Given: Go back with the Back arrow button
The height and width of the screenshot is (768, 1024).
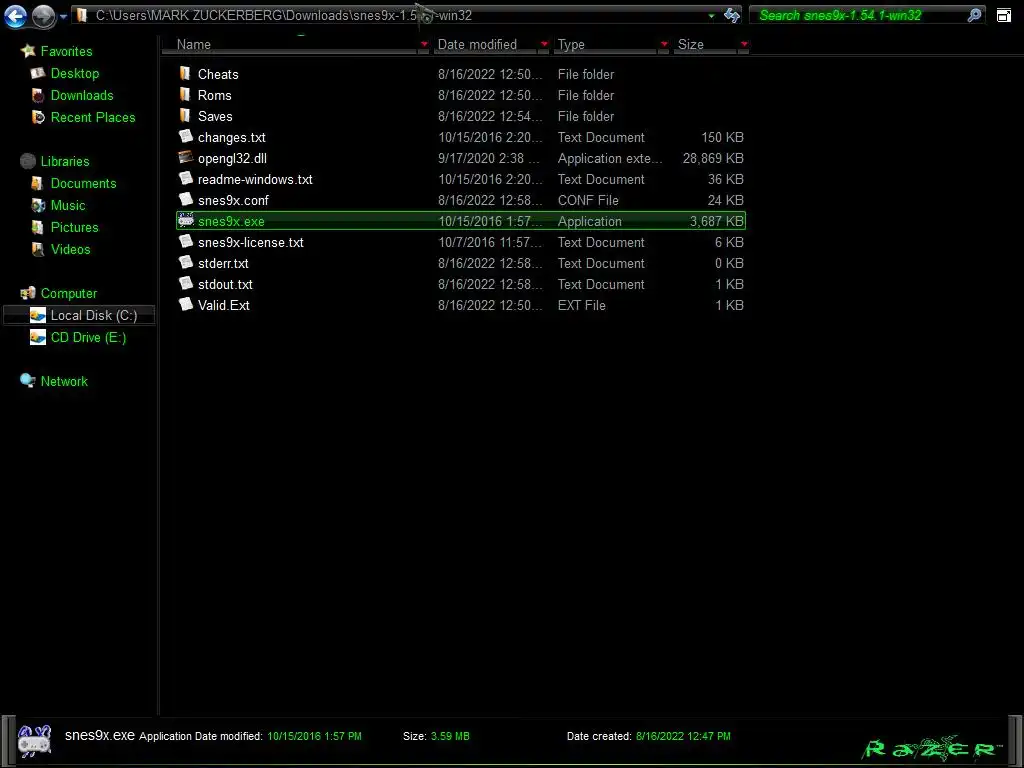Looking at the screenshot, I should coord(15,16).
